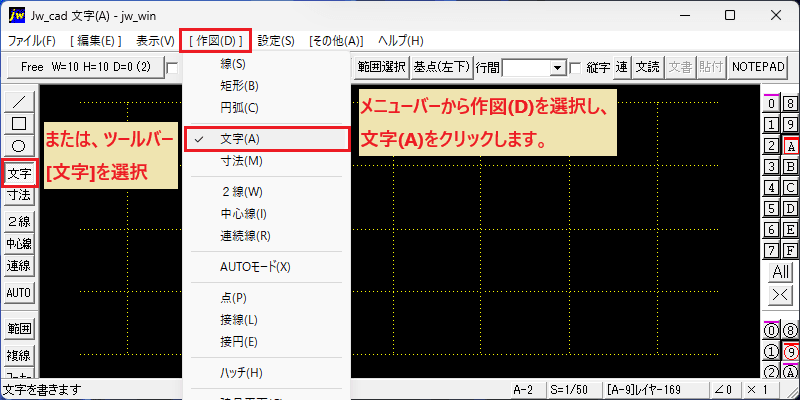Toggle the checkbox next to the Free W=10 button
The height and width of the screenshot is (400, 800).
point(172,68)
